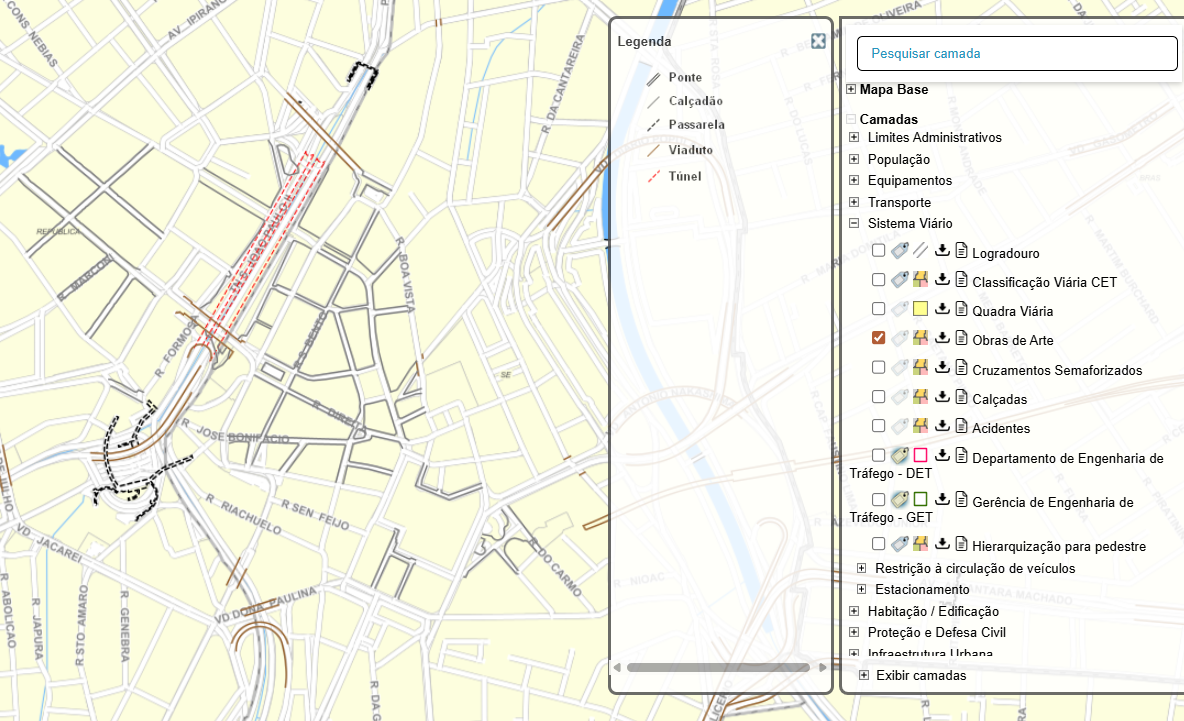Open metadata document for Obras de Arte

click(962, 338)
